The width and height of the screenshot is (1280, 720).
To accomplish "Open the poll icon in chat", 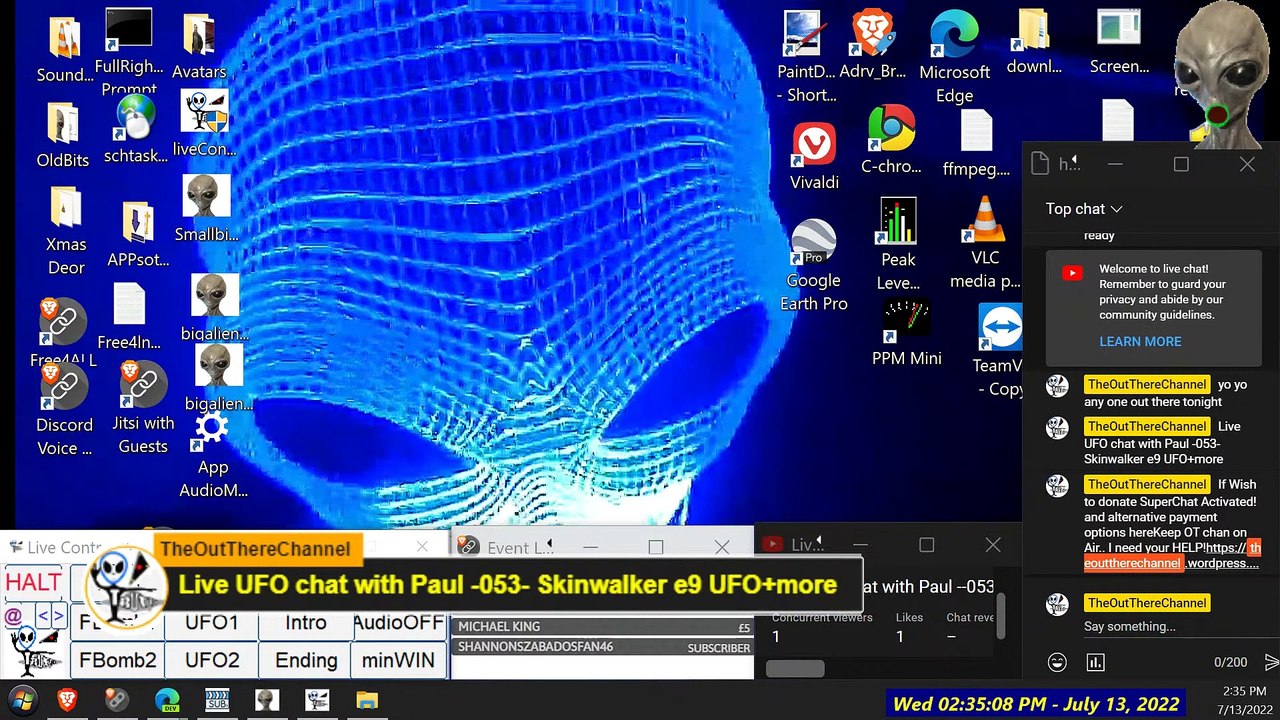I will tap(1095, 662).
